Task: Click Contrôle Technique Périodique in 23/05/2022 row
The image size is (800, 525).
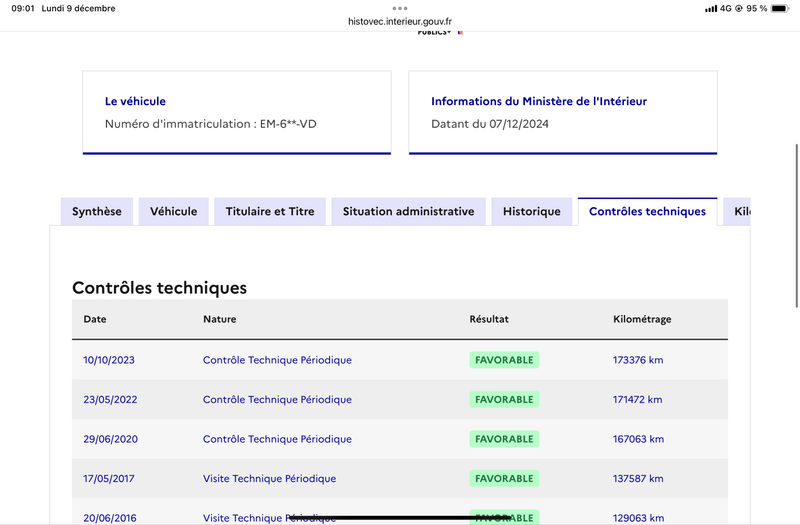Action: coord(277,399)
